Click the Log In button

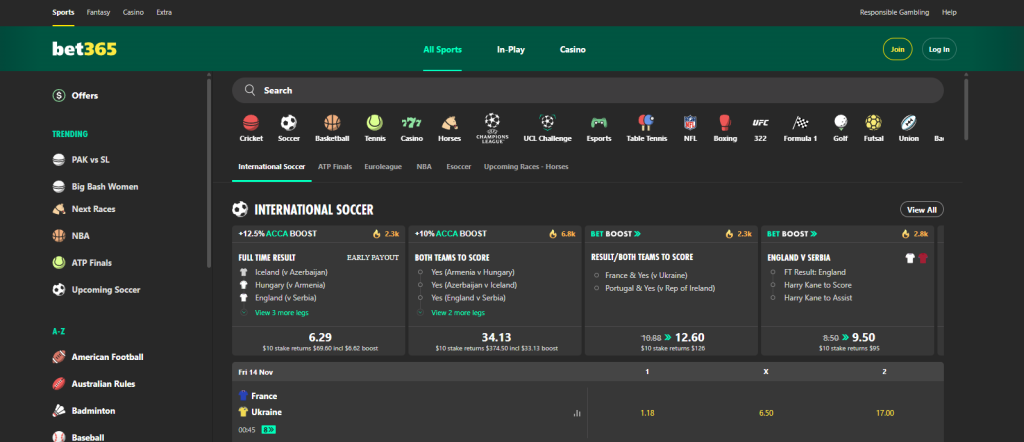[939, 50]
